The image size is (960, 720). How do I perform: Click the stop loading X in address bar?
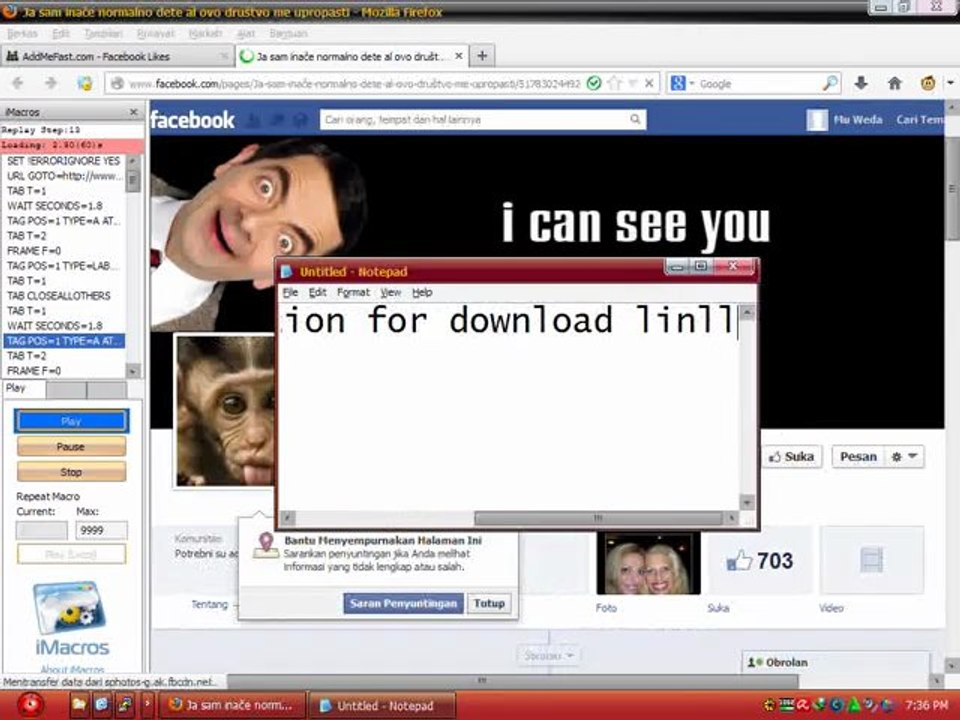coord(650,83)
